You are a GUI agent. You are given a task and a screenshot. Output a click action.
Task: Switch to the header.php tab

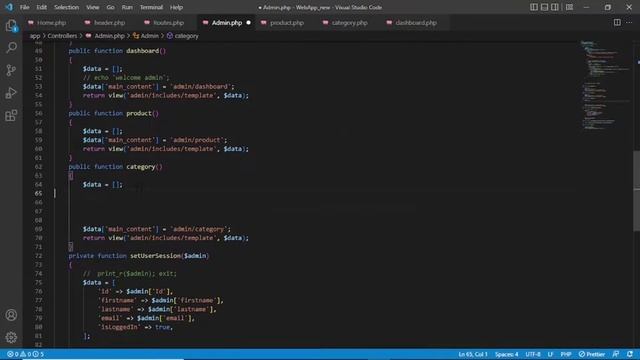[x=109, y=23]
